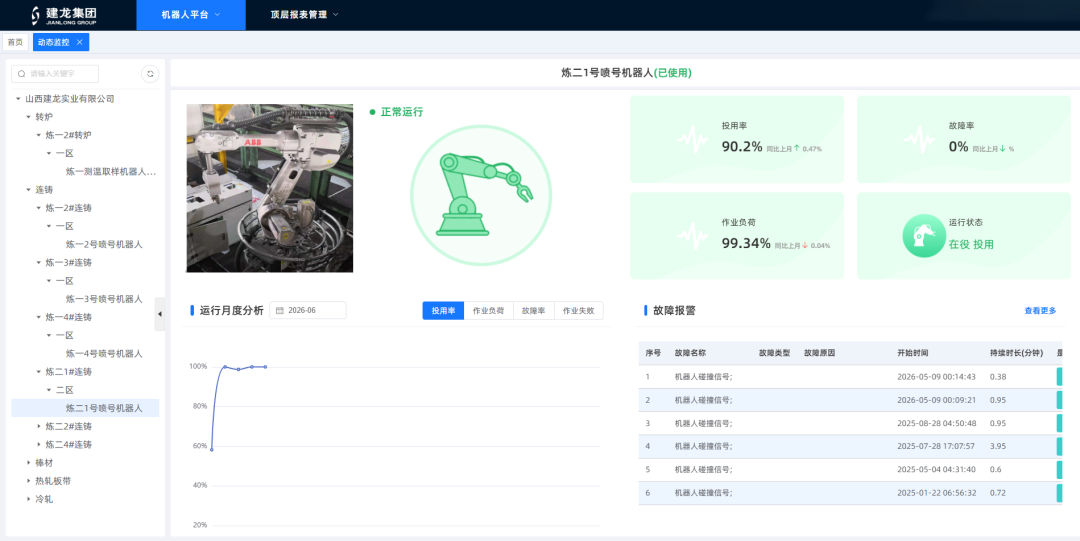Click green status bar in alarm row 4
The width and height of the screenshot is (1080, 541).
(1059, 446)
